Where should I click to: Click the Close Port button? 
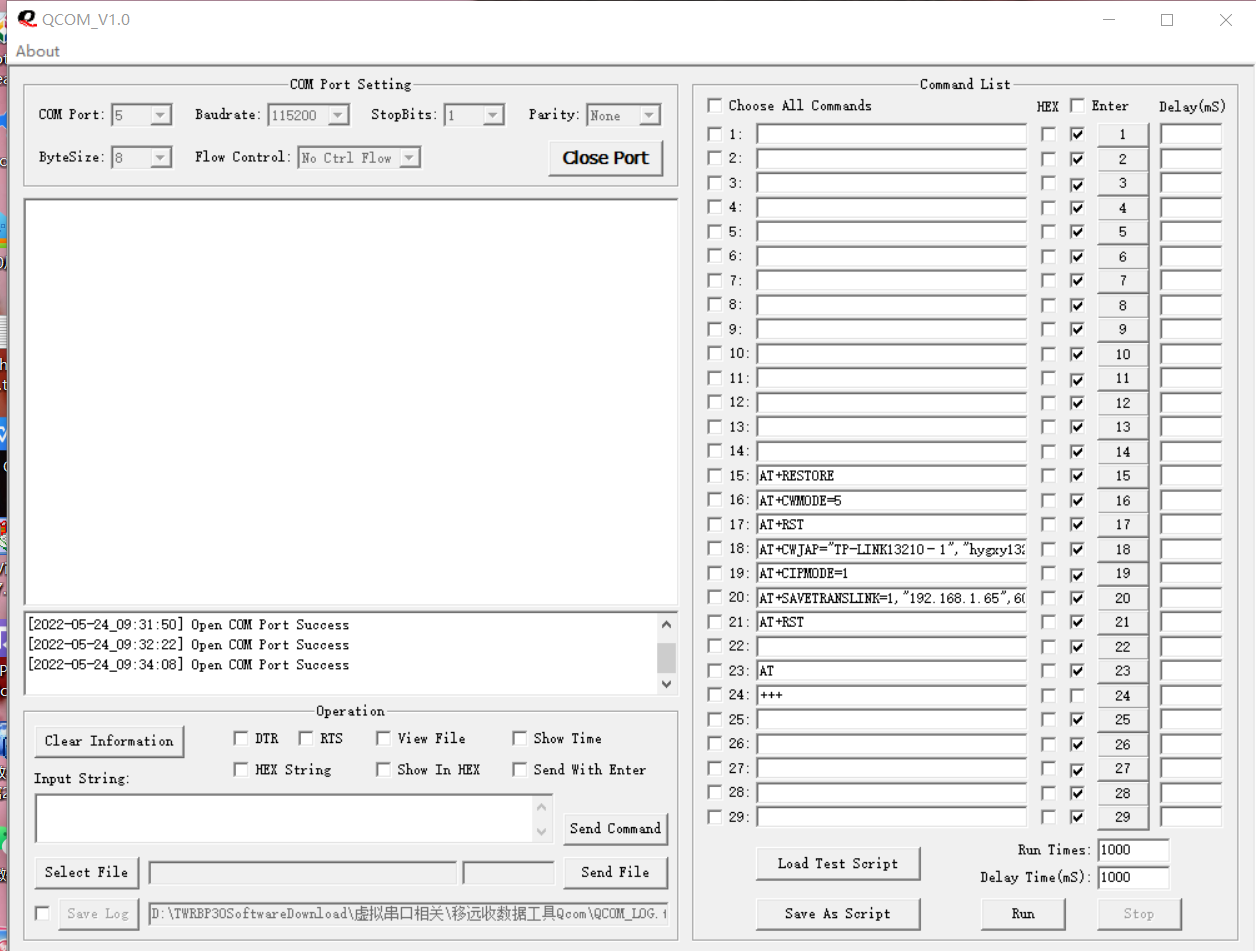605,158
